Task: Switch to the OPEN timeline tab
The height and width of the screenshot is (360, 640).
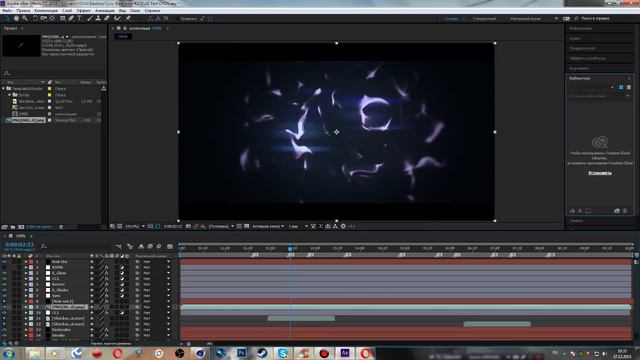Action: [x=20, y=236]
